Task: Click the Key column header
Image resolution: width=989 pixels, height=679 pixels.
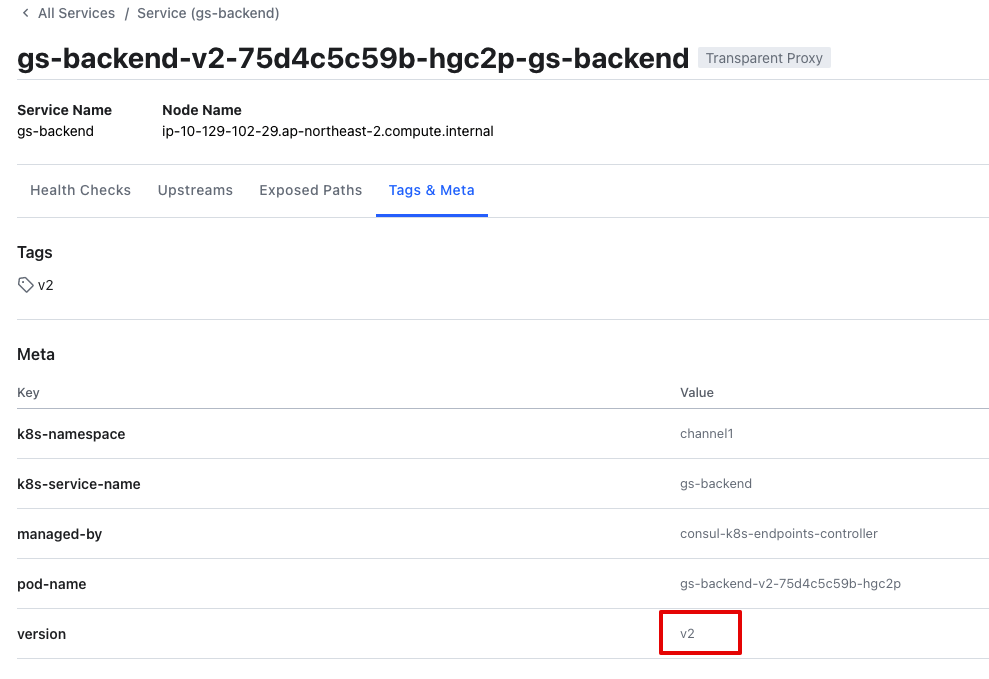Action: [x=28, y=393]
